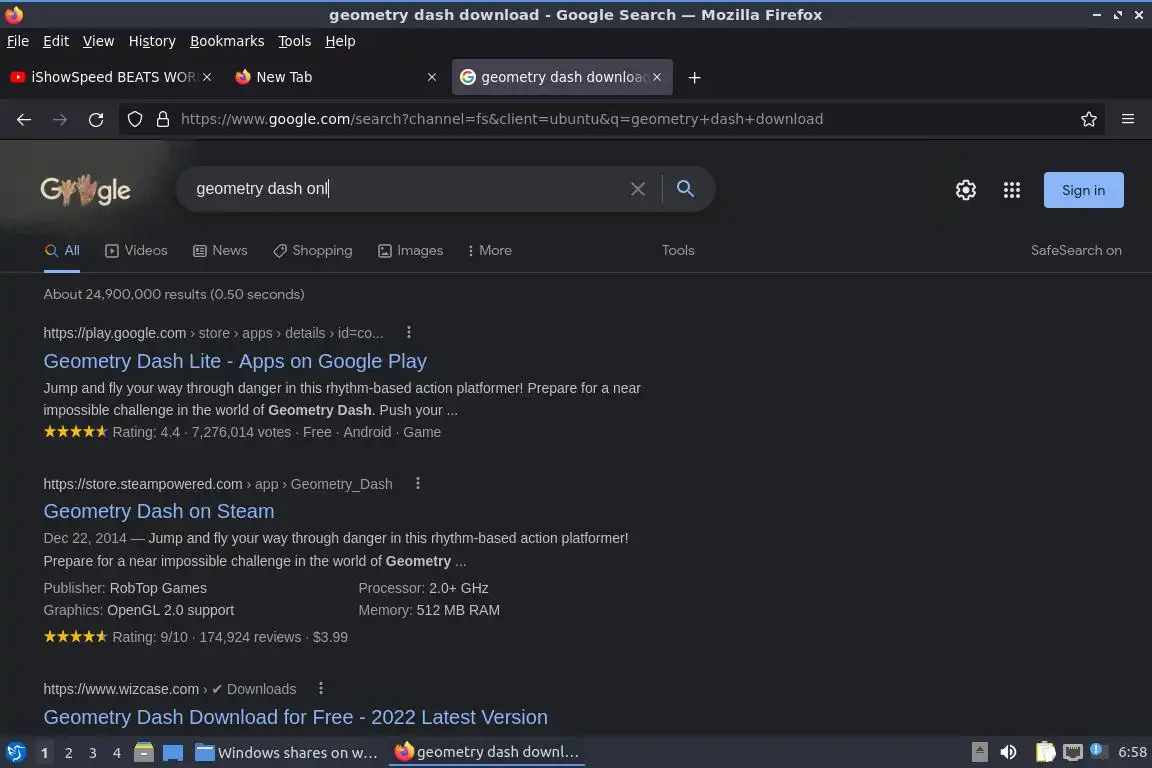The image size is (1152, 768).
Task: Close the New Tab tab
Action: coord(432,77)
